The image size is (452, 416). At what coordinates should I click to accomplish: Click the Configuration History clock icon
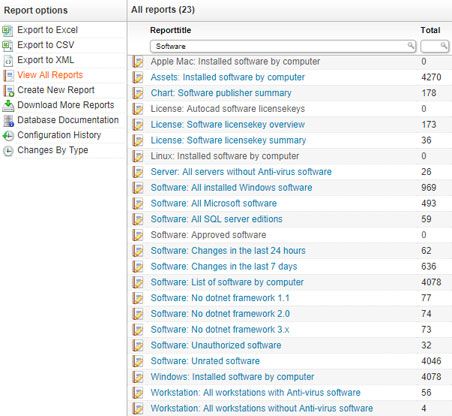[x=8, y=136]
